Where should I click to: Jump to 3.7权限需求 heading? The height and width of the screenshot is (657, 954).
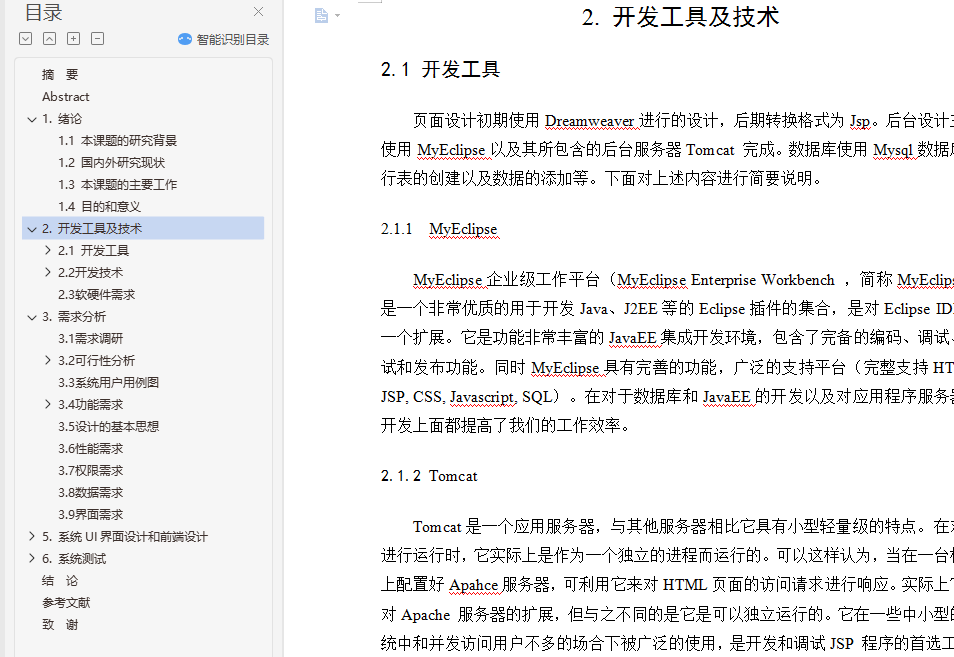[x=91, y=470]
